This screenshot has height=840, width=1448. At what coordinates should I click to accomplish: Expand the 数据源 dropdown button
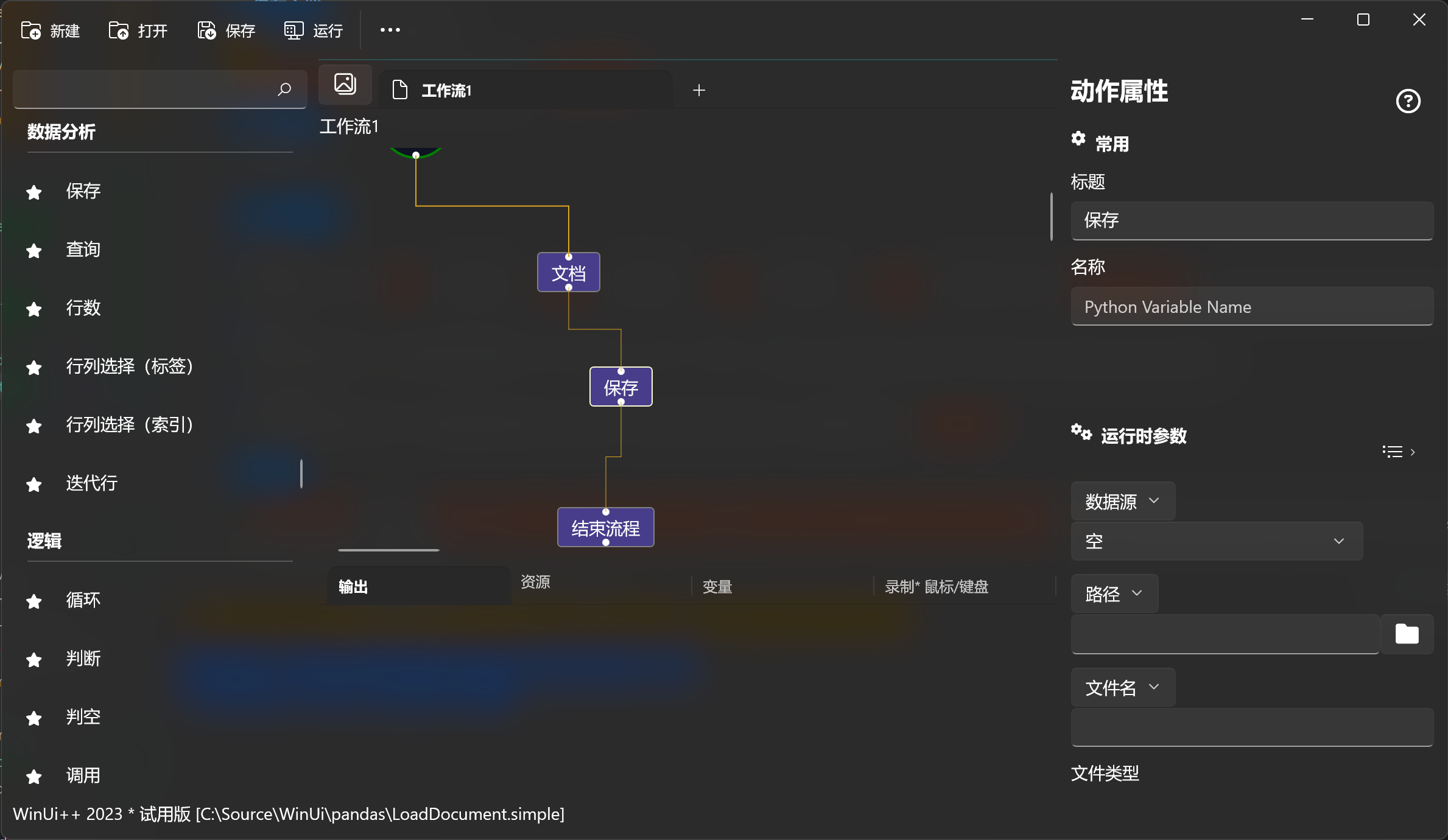(1122, 501)
